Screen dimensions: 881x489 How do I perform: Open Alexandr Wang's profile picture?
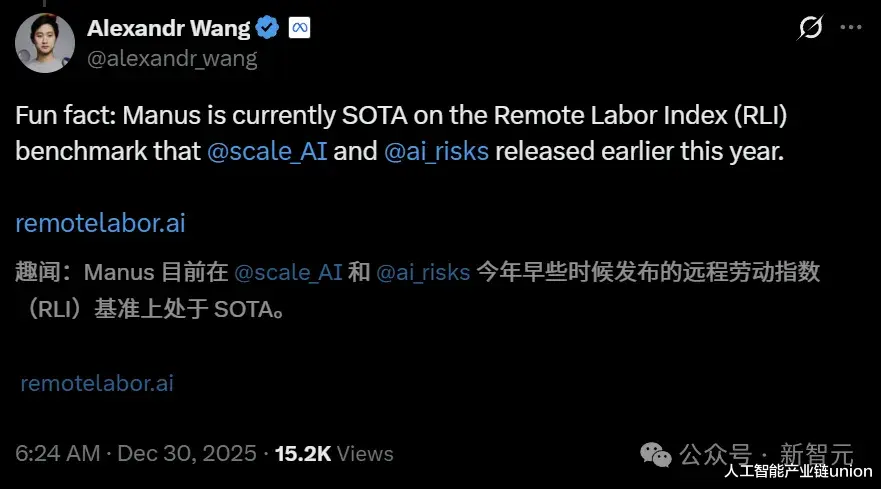click(44, 44)
